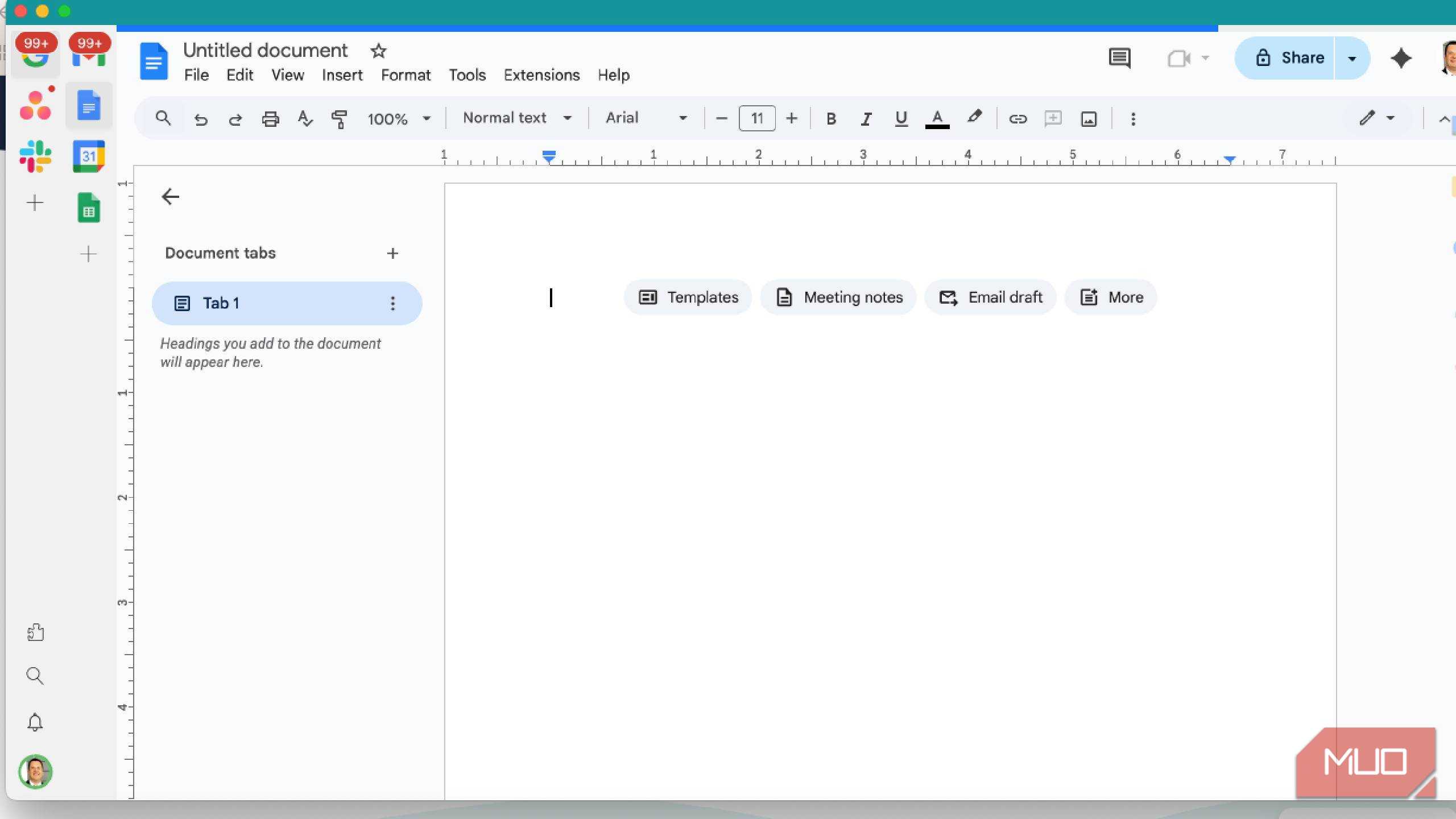Open the zoom level dropdown
Image resolution: width=1456 pixels, height=819 pixels.
(x=400, y=119)
